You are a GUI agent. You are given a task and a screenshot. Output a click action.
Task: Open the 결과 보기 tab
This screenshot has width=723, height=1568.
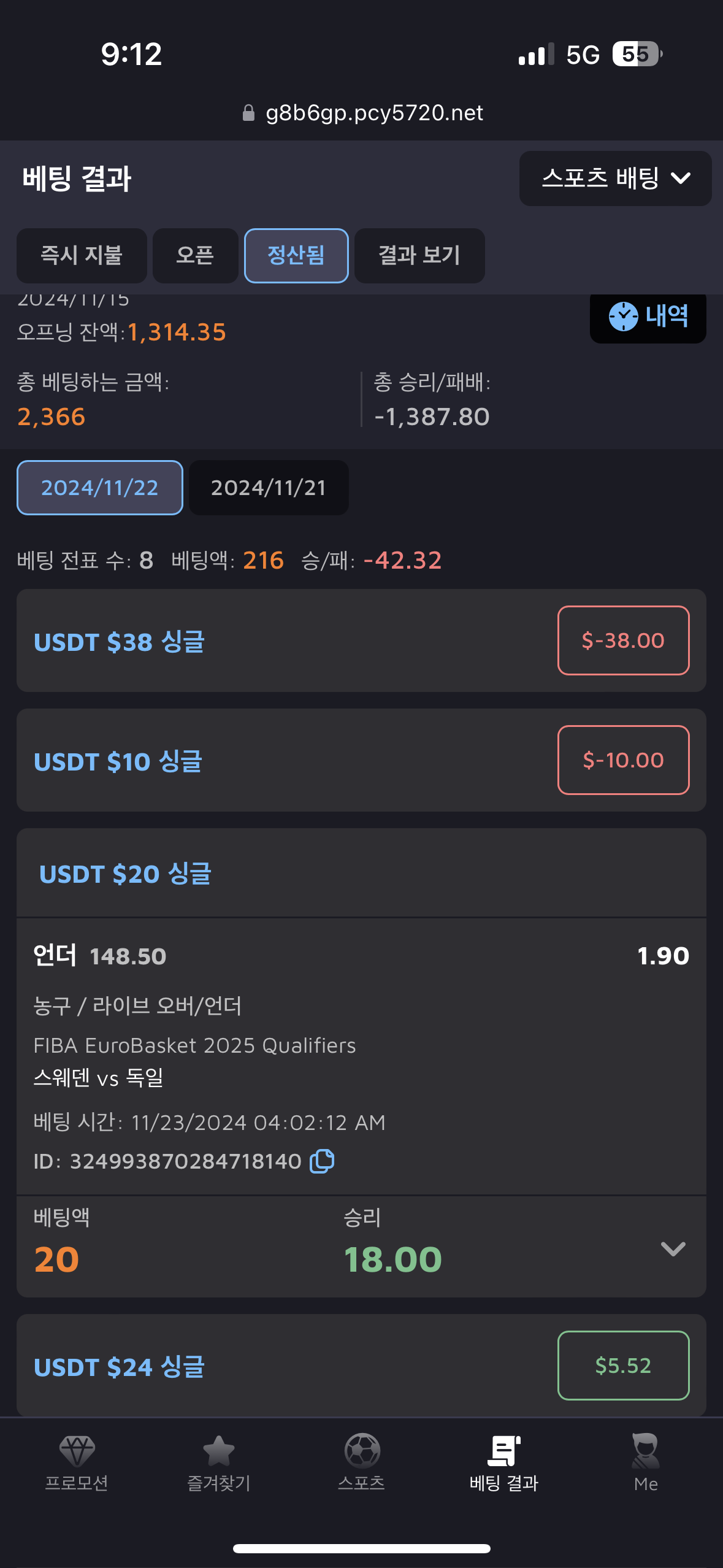419,255
